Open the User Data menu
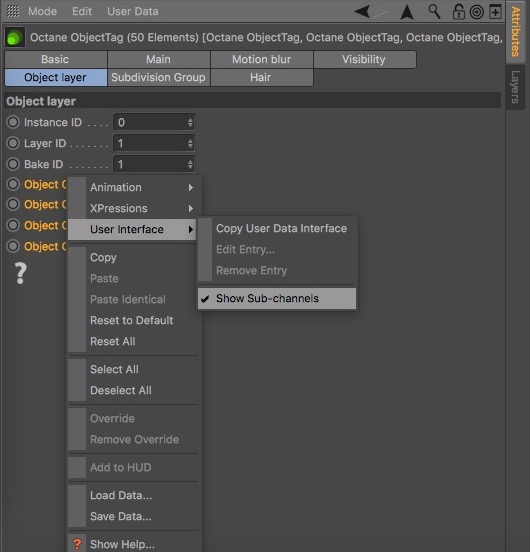 pyautogui.click(x=133, y=11)
